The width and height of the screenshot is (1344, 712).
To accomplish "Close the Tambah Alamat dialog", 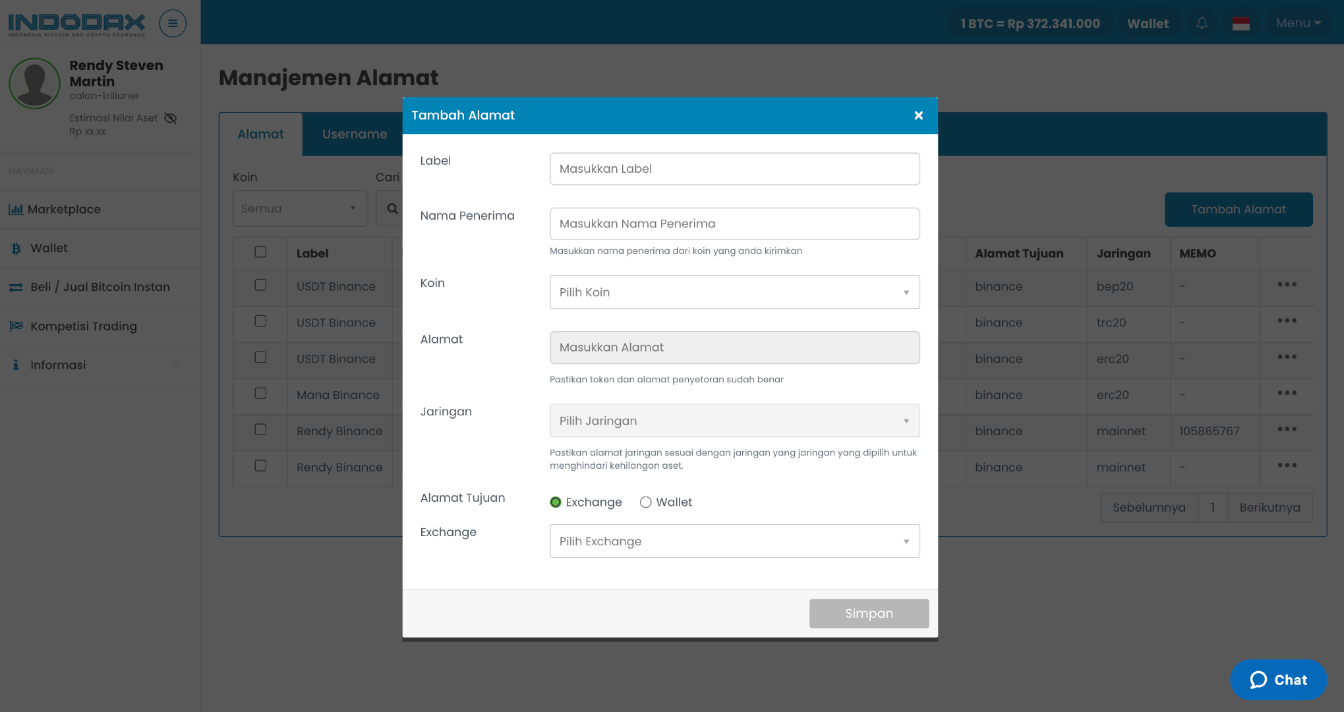I will point(918,116).
